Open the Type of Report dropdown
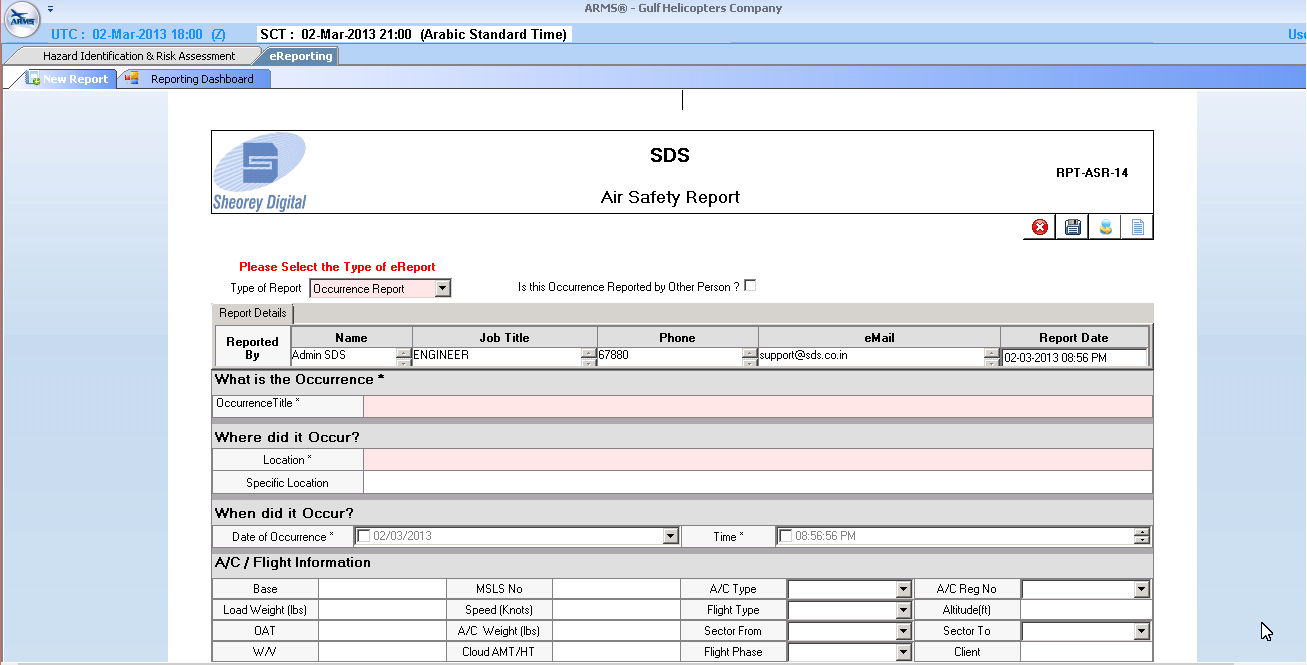The width and height of the screenshot is (1307, 665). coord(442,289)
